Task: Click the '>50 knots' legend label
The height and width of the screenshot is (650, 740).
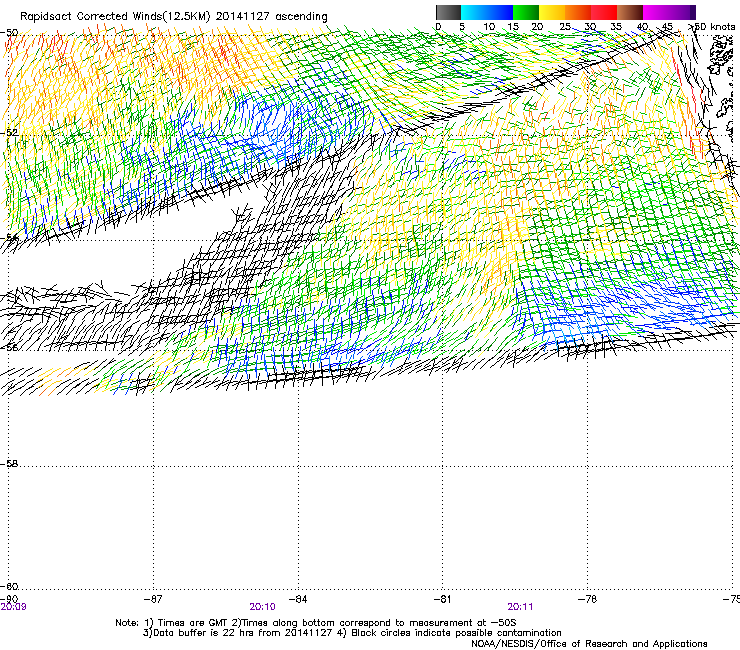Action: 713,27
